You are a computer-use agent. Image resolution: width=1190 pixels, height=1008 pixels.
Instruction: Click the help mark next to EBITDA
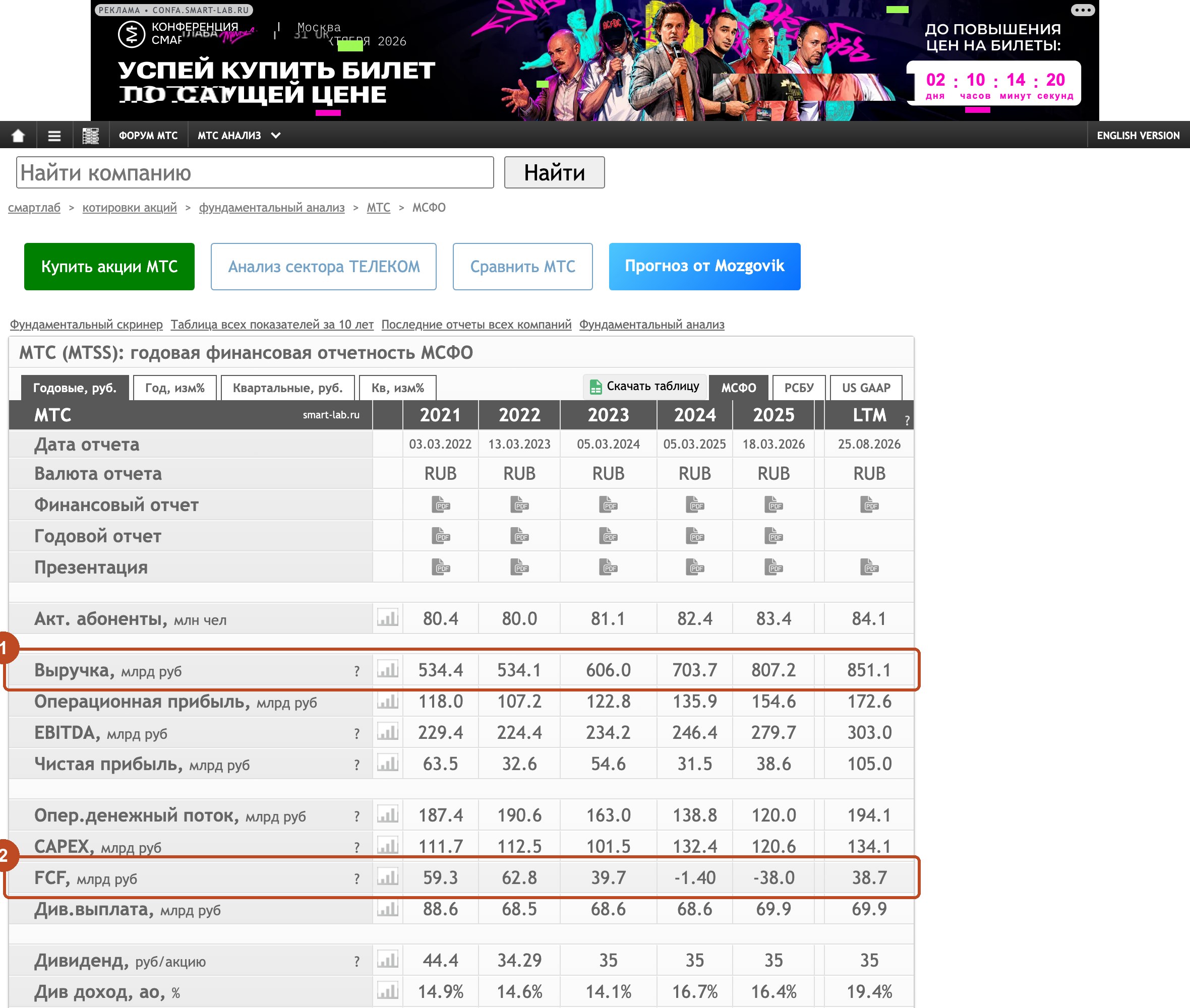pos(356,734)
